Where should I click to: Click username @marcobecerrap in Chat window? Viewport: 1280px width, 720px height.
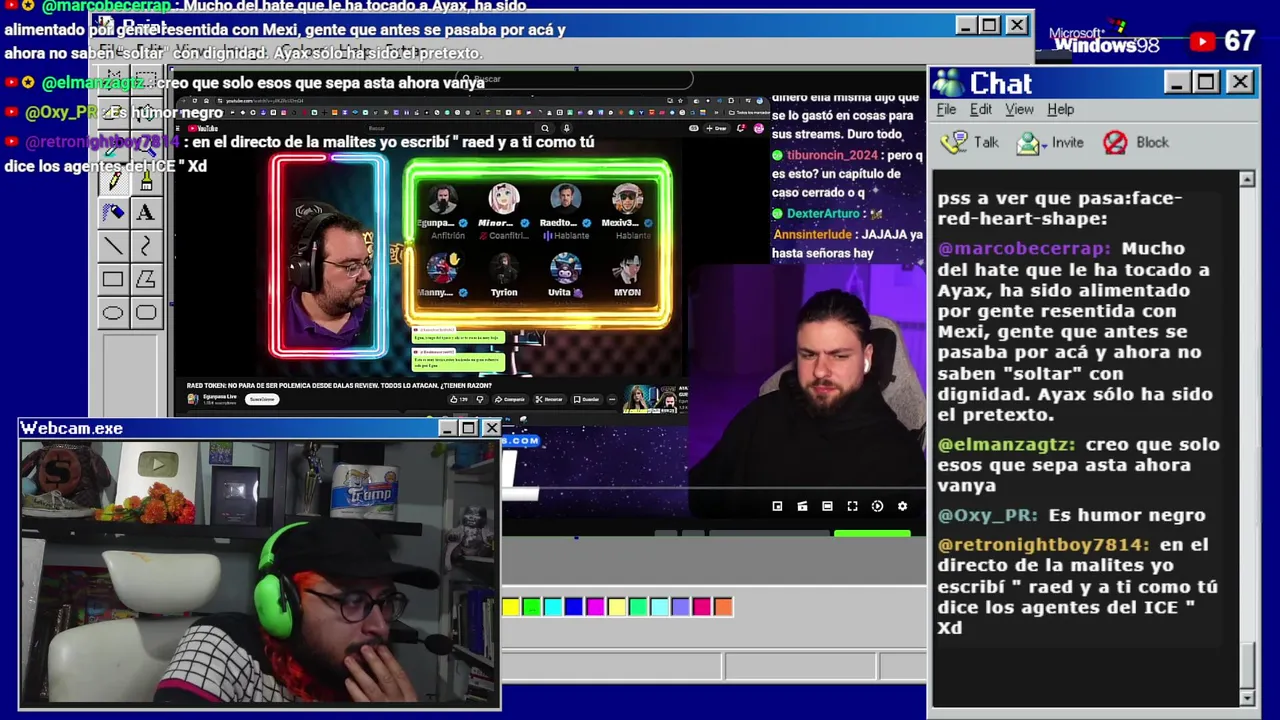[x=1024, y=248]
